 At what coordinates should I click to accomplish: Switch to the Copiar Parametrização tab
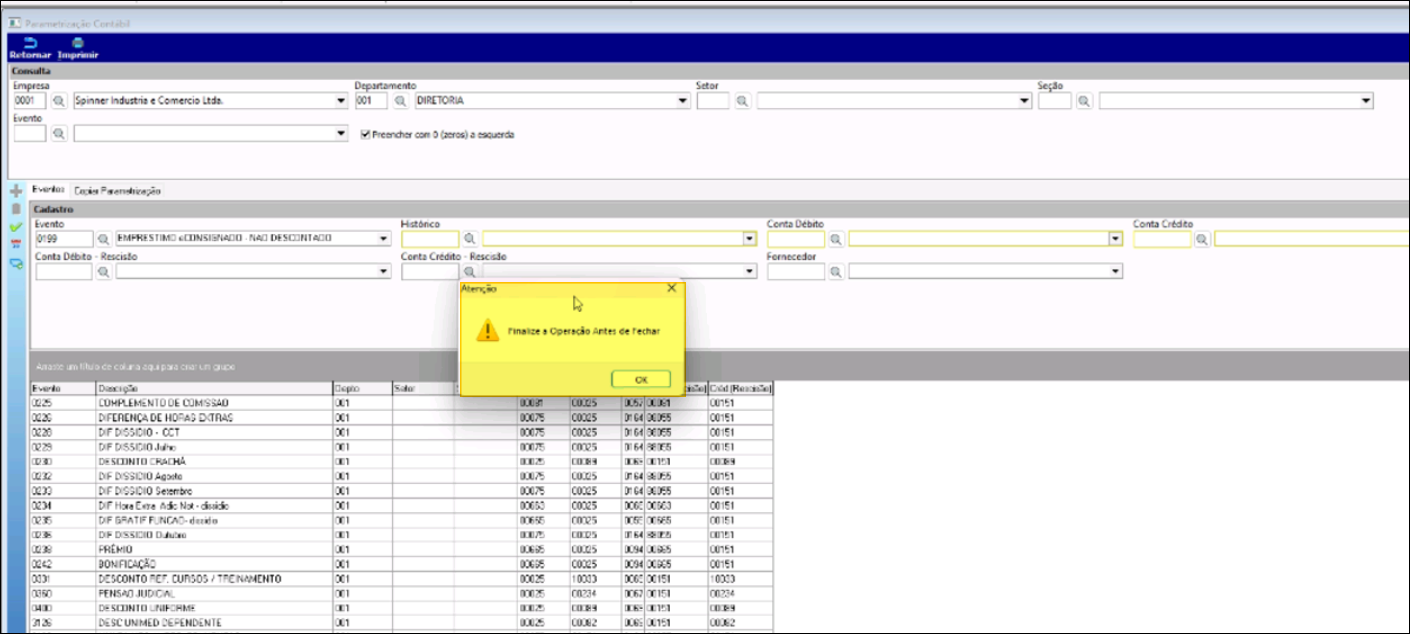point(118,190)
